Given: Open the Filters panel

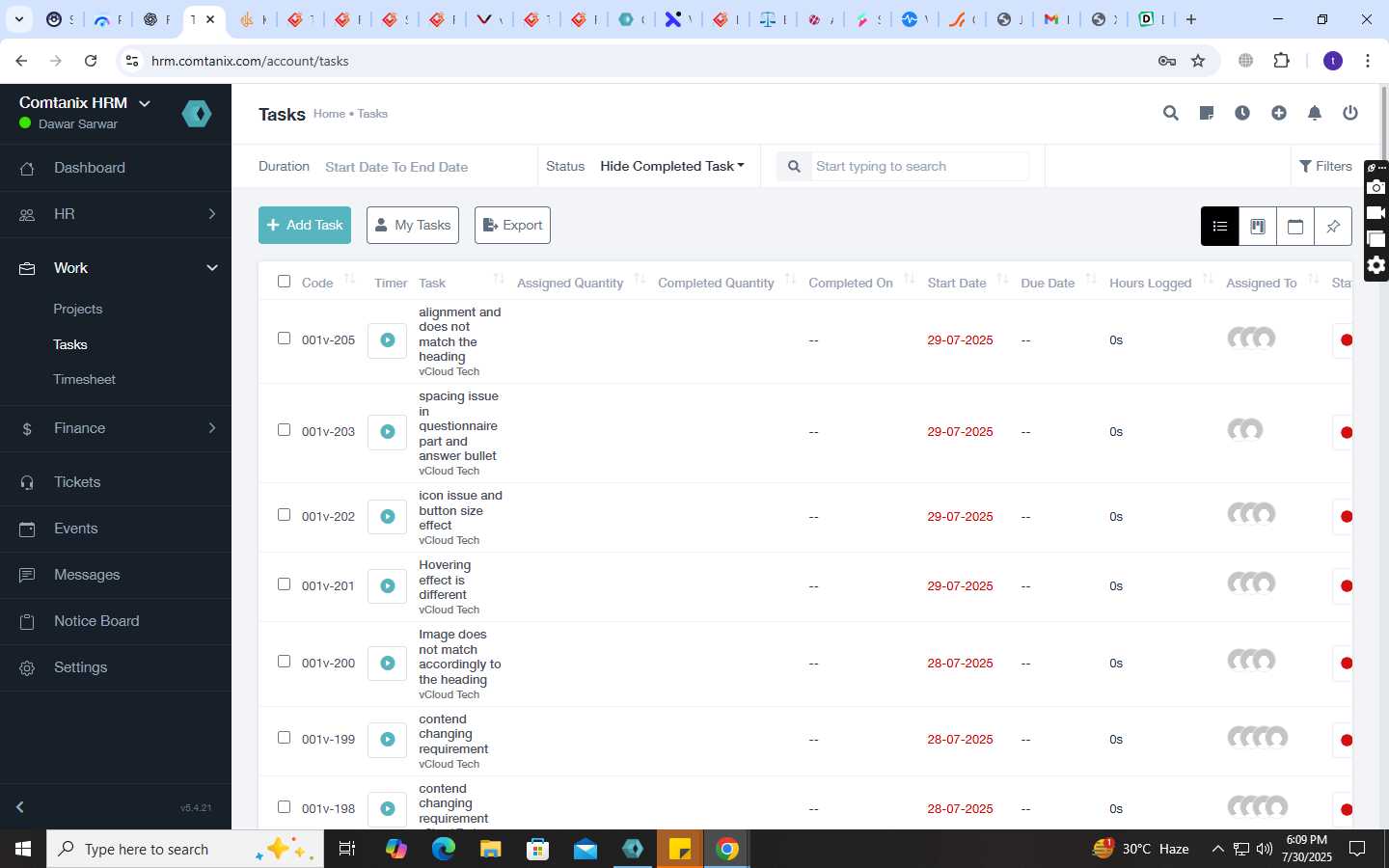Looking at the screenshot, I should click(1326, 167).
